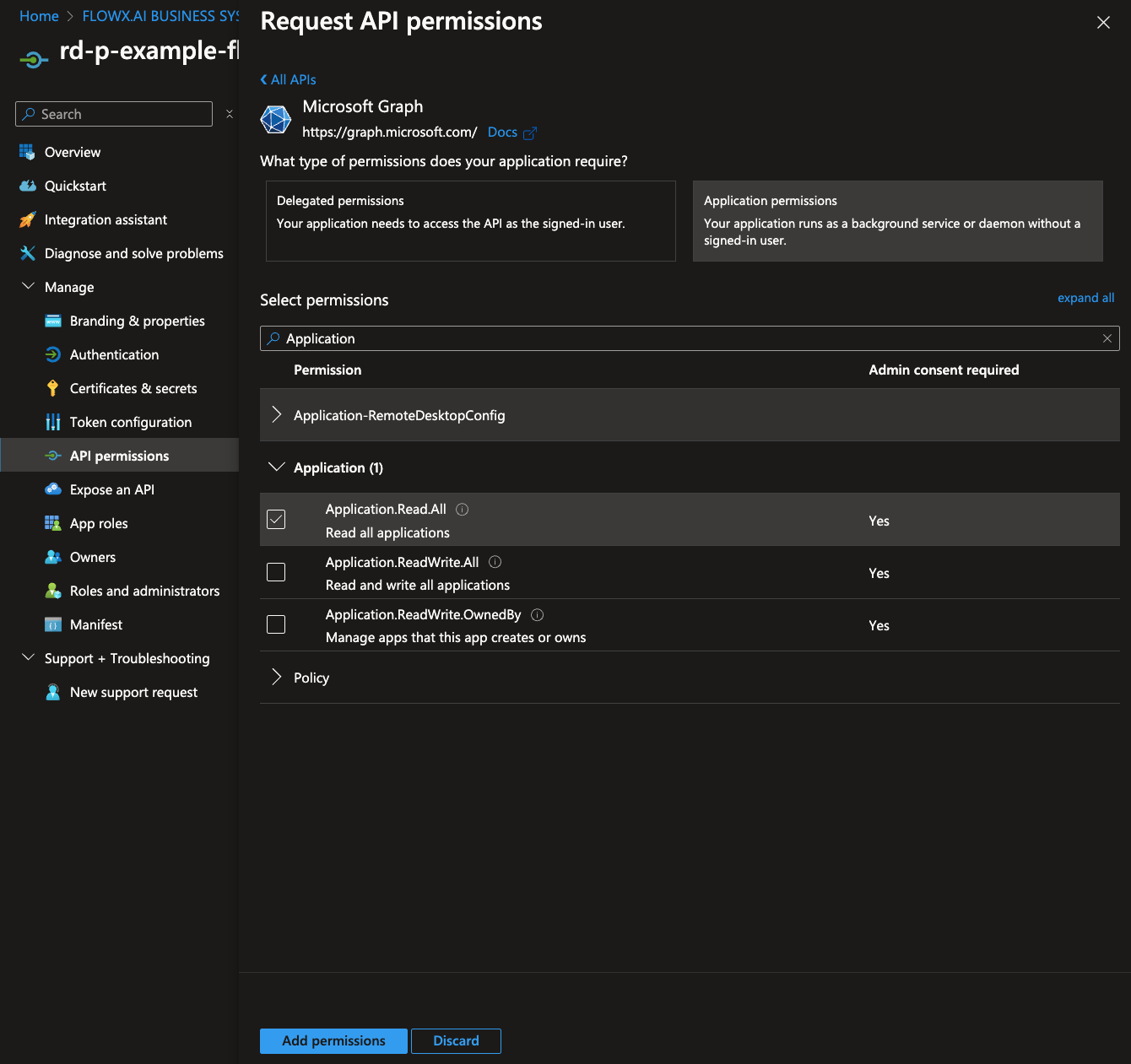The image size is (1131, 1064).
Task: Click the info icon beside Application.ReadWrite.All
Action: [x=495, y=562]
